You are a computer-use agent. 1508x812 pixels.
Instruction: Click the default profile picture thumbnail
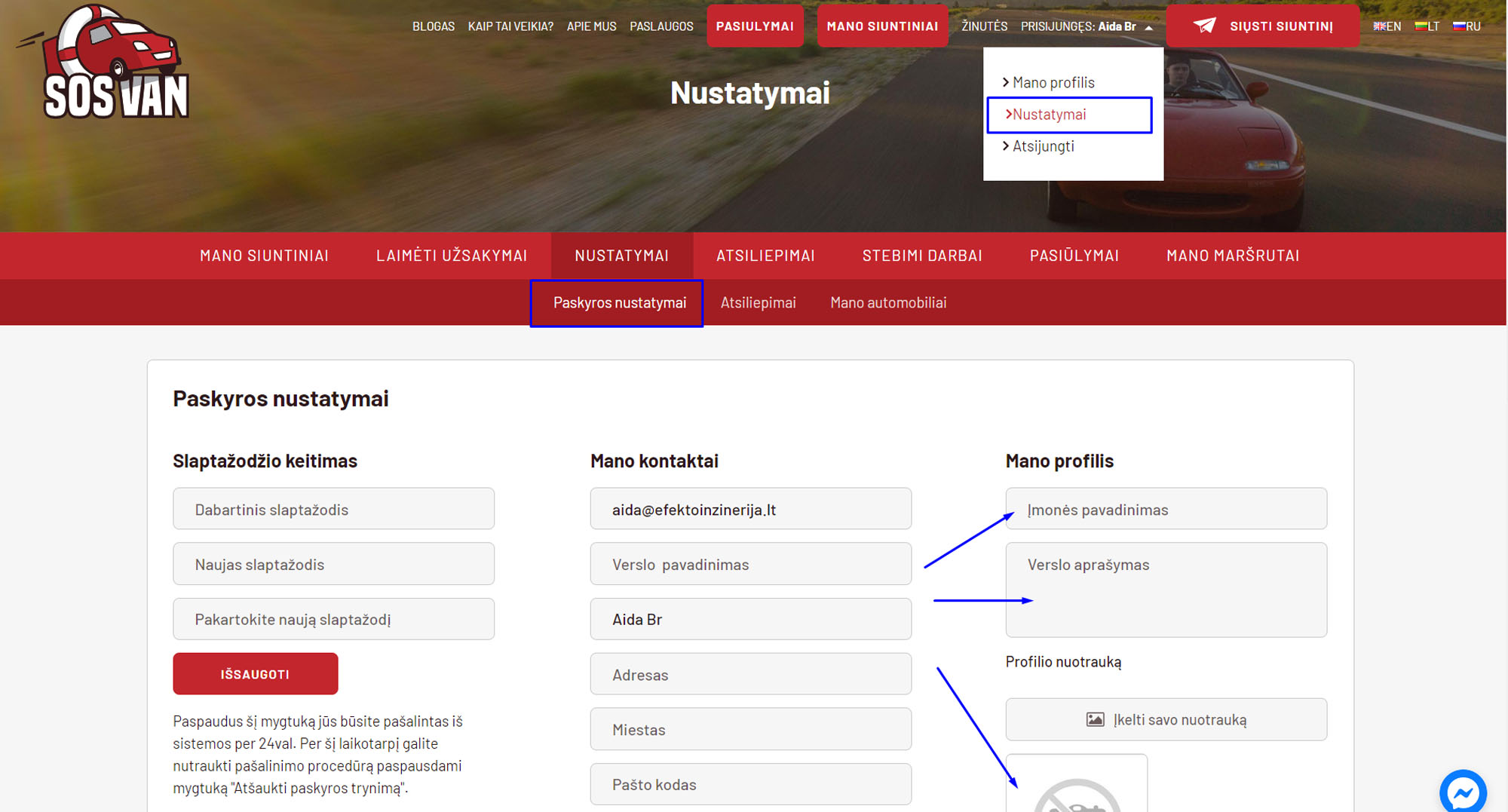point(1077,784)
